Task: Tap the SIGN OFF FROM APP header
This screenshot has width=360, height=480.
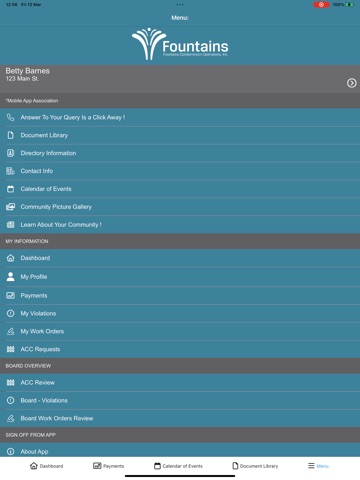Action: click(180, 435)
